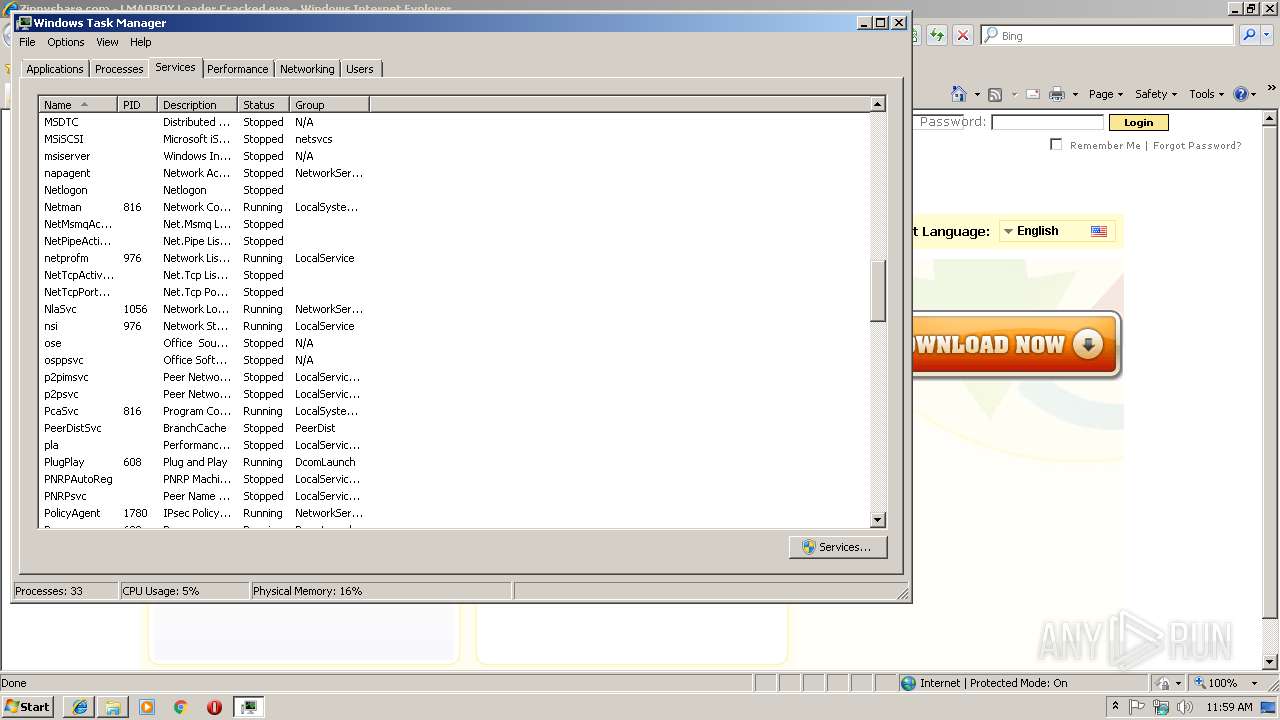The image size is (1280, 720).
Task: Click the Read Mail envelope icon
Action: (1032, 94)
